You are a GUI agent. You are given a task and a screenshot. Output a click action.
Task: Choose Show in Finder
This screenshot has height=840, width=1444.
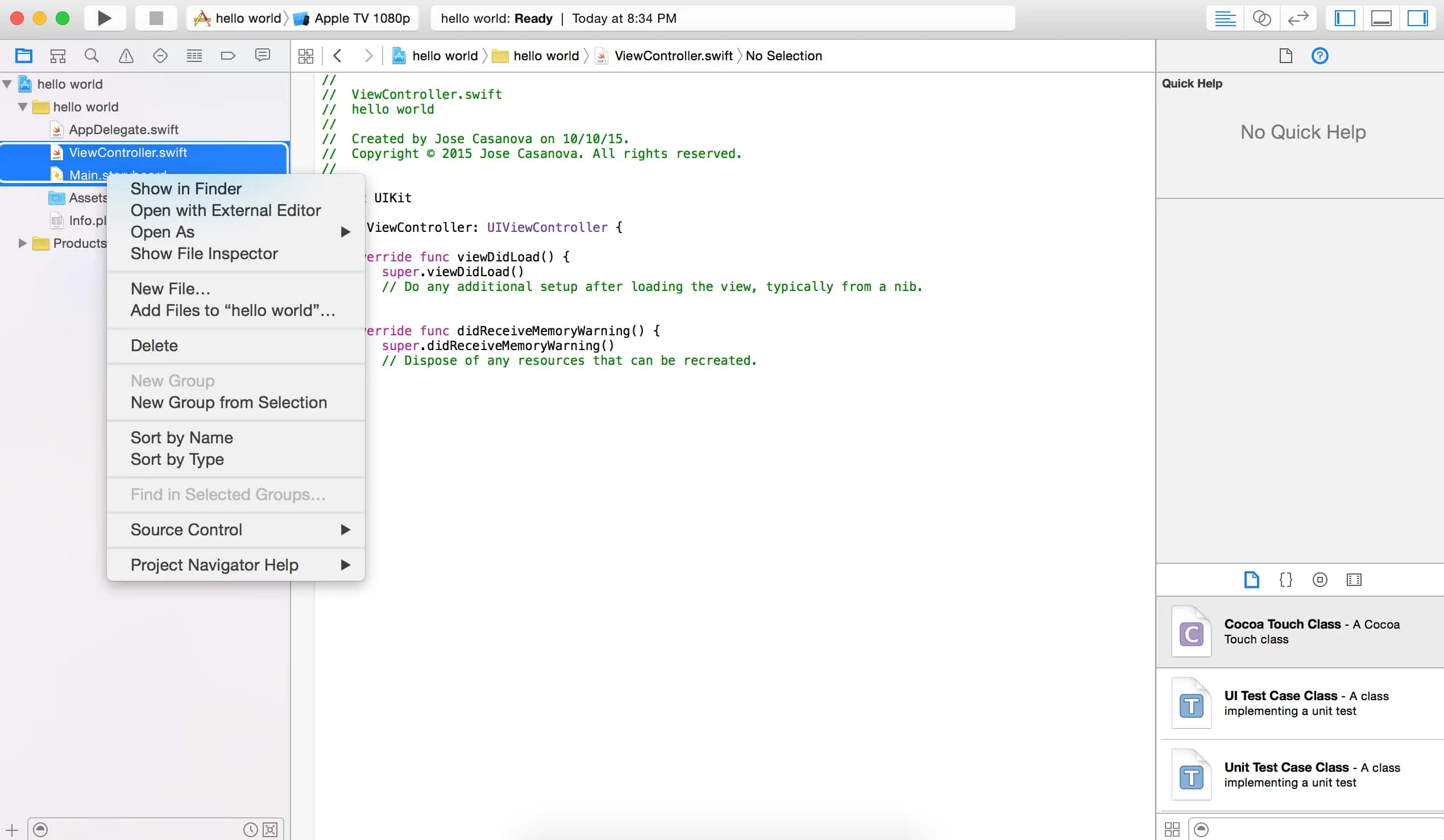[x=186, y=189]
